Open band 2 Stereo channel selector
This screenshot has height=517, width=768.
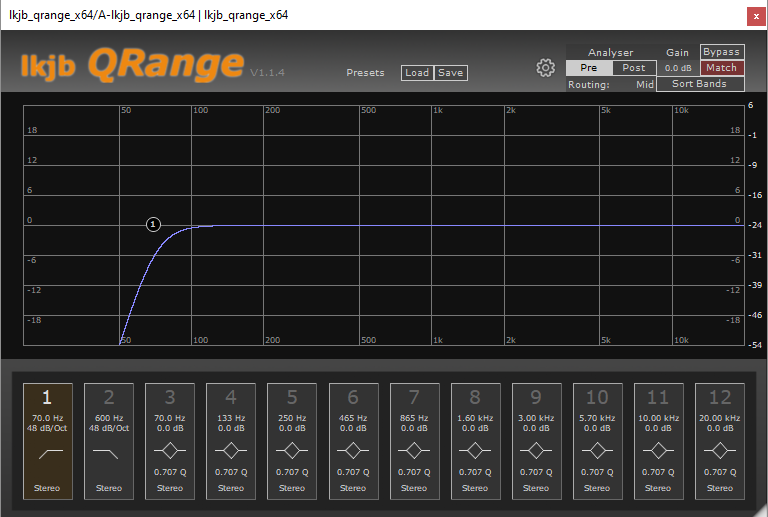point(109,488)
